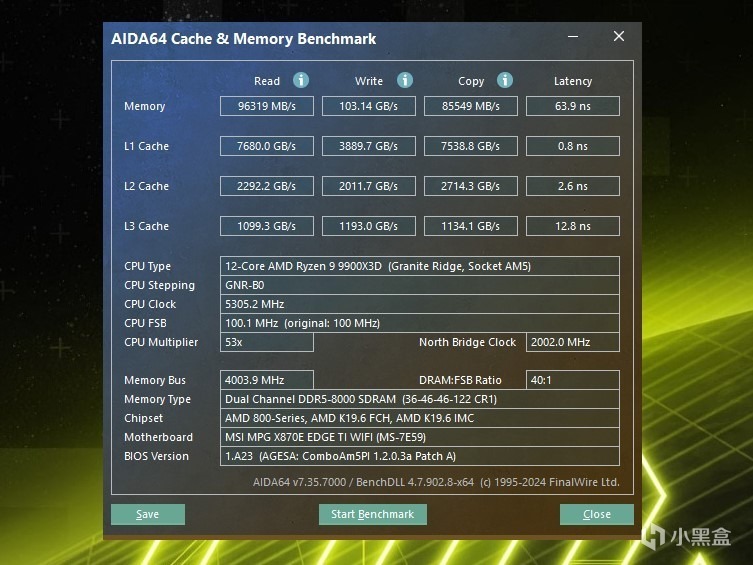Click the Chipset label
This screenshot has width=753, height=565.
(x=144, y=419)
